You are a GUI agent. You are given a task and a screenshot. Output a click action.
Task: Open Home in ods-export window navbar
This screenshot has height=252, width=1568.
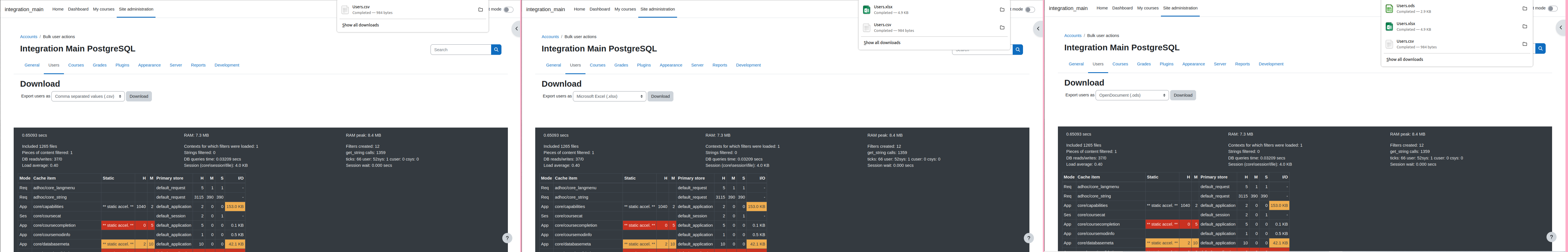click(1102, 8)
